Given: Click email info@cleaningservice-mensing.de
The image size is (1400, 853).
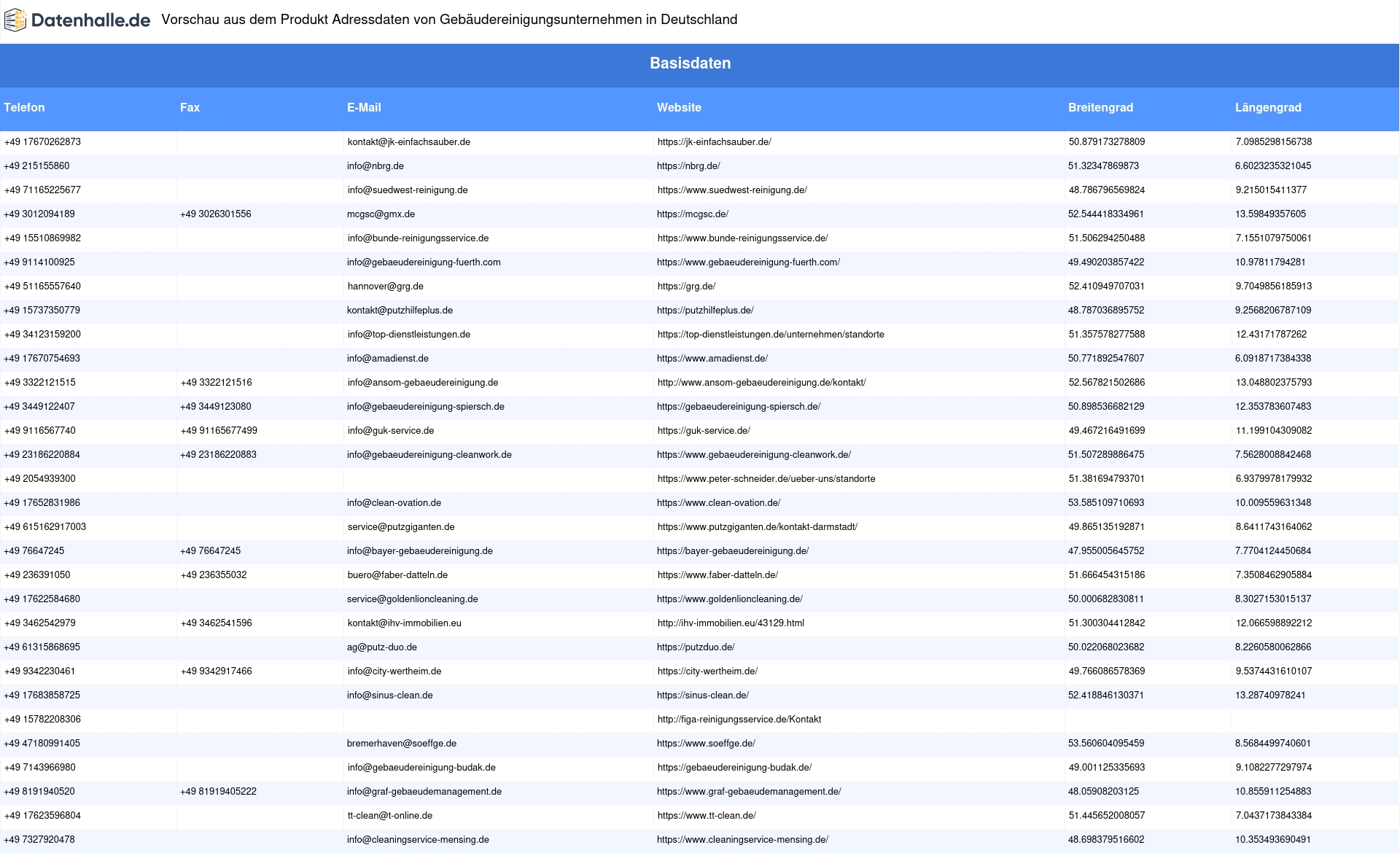Looking at the screenshot, I should point(418,840).
